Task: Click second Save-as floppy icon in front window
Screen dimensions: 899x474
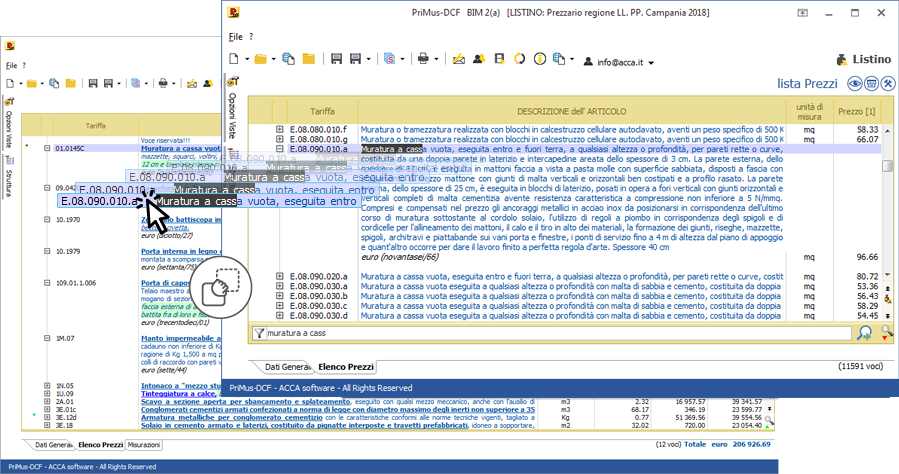Action: coord(355,58)
